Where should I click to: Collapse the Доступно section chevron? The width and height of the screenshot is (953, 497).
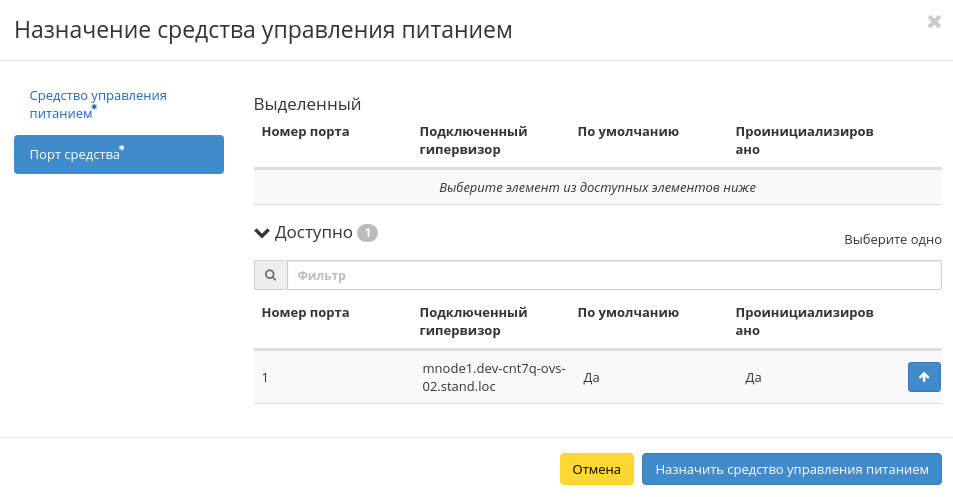pos(262,233)
